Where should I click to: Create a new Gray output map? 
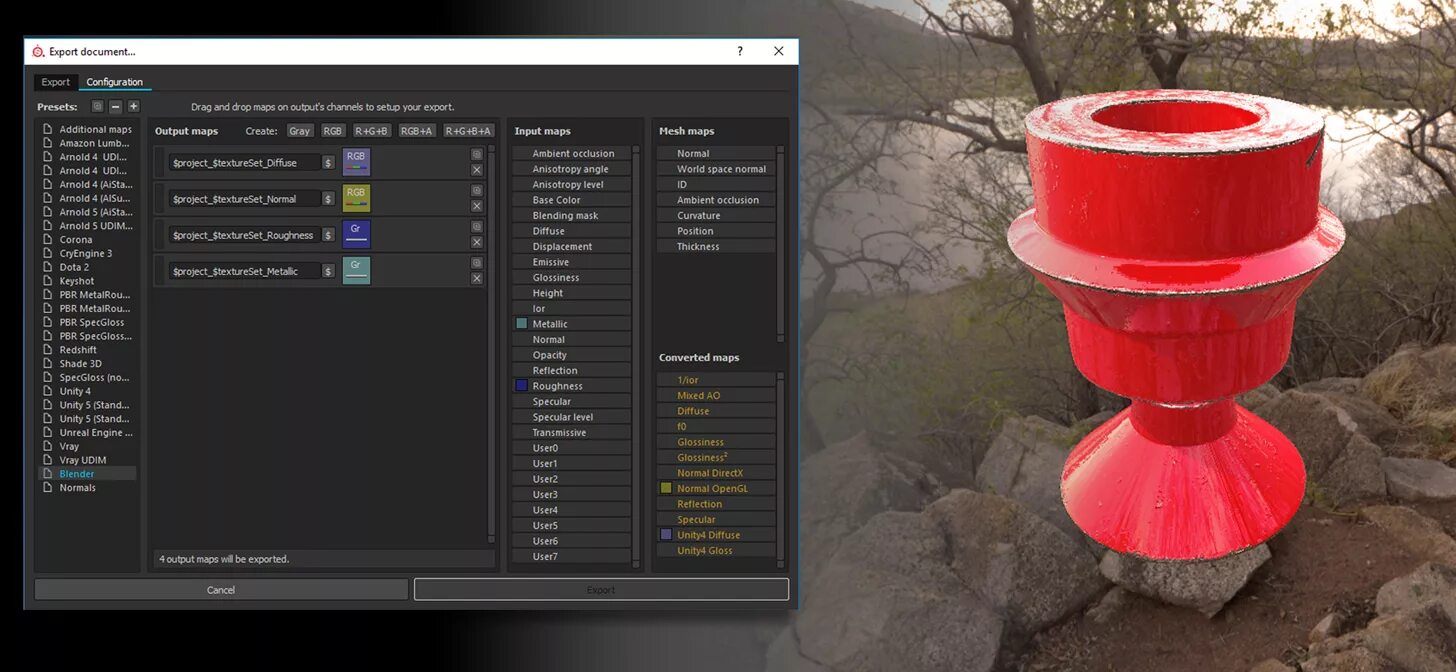300,131
